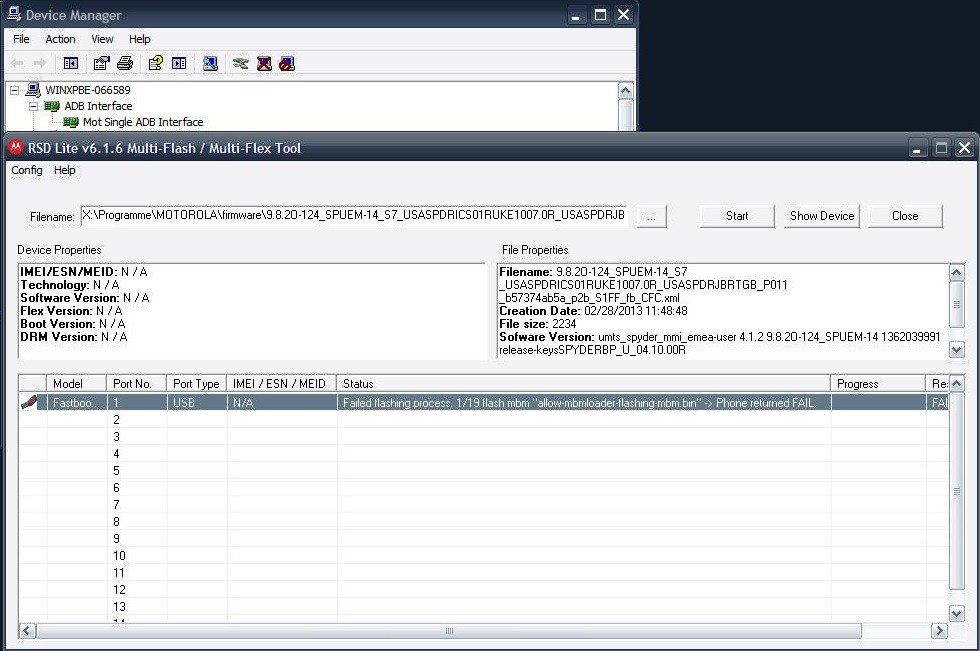980x651 pixels.
Task: Click the Print icon in Device Manager
Action: tap(125, 63)
